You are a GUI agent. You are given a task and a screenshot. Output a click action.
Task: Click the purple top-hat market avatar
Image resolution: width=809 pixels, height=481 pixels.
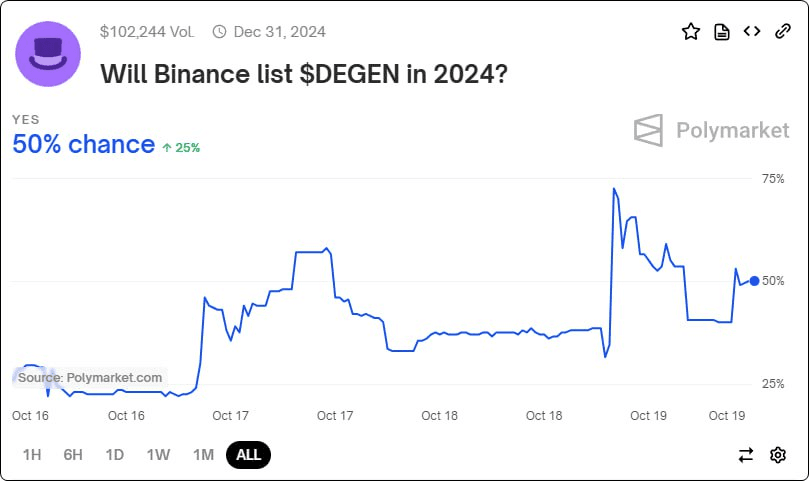(x=49, y=54)
